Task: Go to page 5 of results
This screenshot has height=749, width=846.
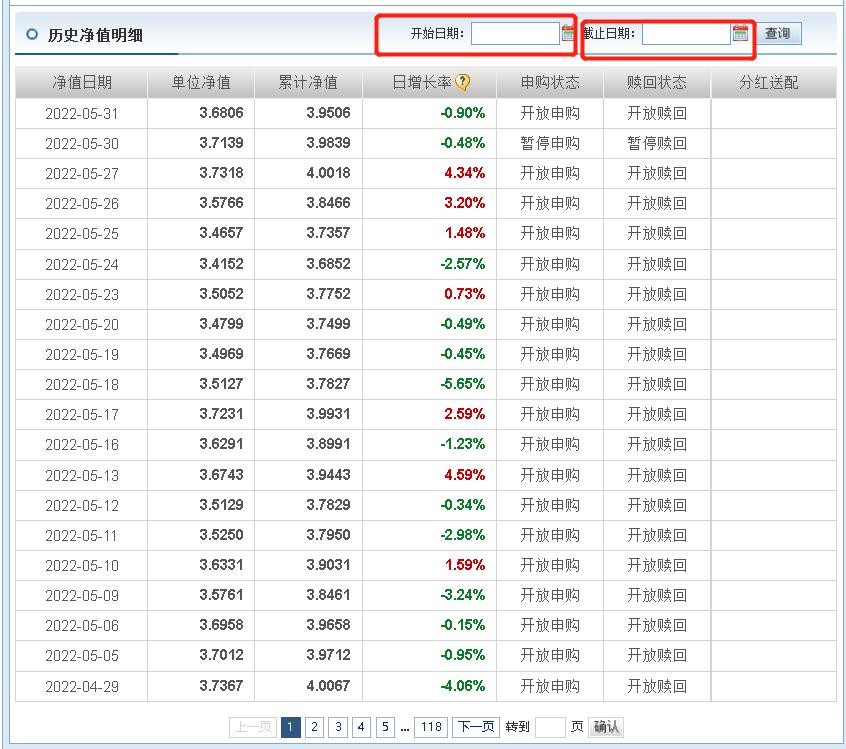Action: (384, 726)
